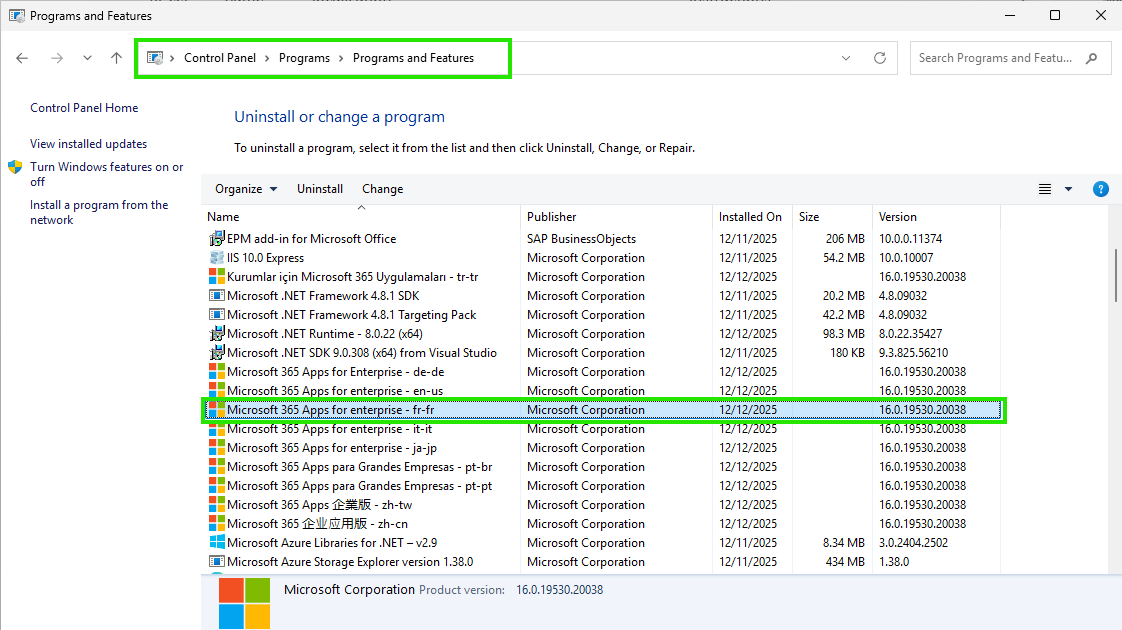
Task: Click the Programs and Features title bar icon
Action: click(16, 15)
